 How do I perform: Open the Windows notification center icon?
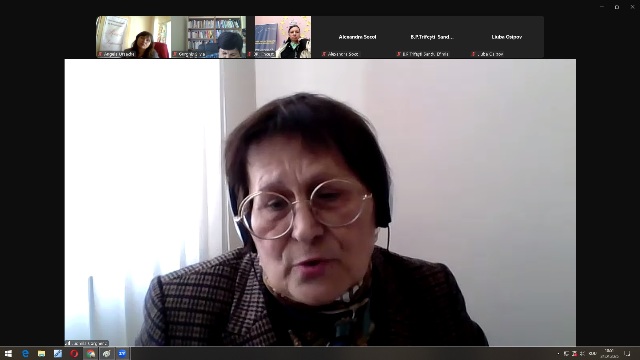click(627, 353)
